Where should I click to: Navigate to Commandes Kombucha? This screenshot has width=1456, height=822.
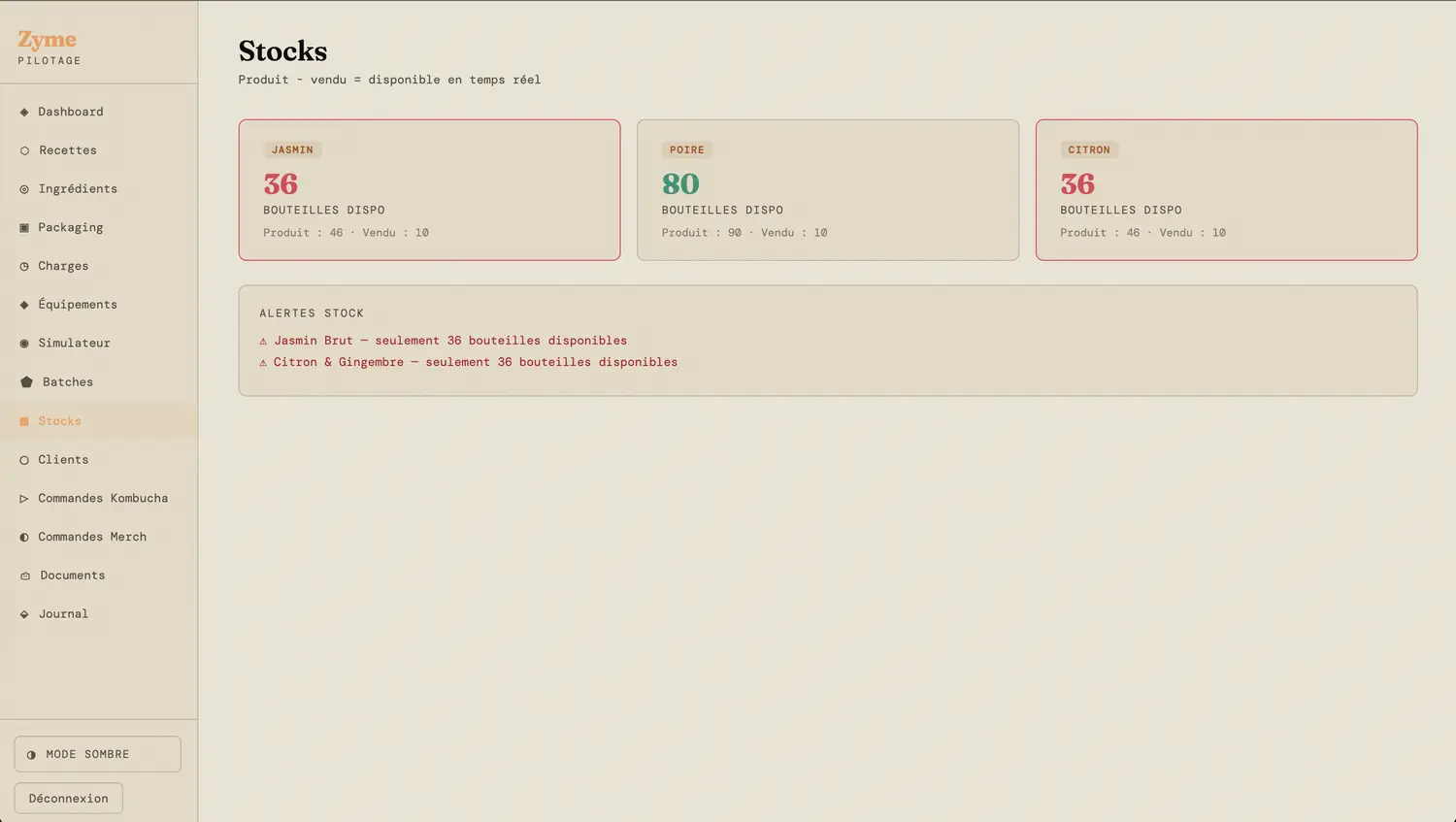pos(99,498)
